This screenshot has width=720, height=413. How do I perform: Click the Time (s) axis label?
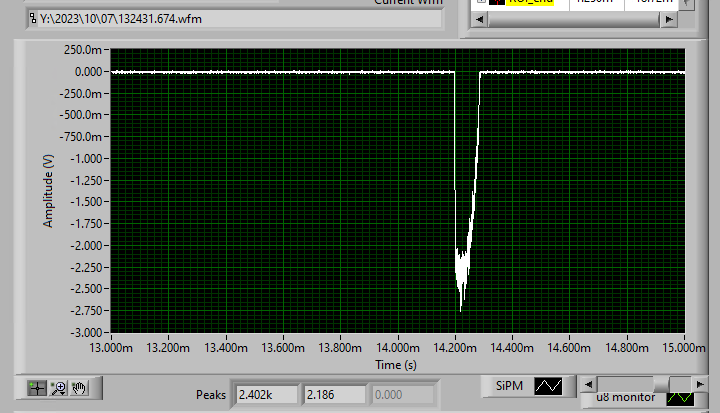(396, 365)
